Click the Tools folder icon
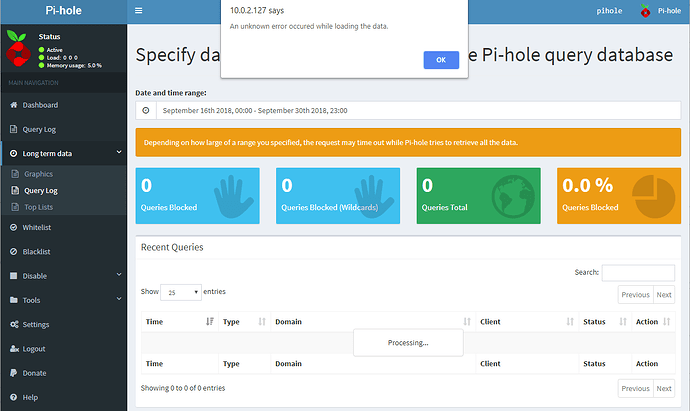The image size is (690, 411). coord(14,300)
